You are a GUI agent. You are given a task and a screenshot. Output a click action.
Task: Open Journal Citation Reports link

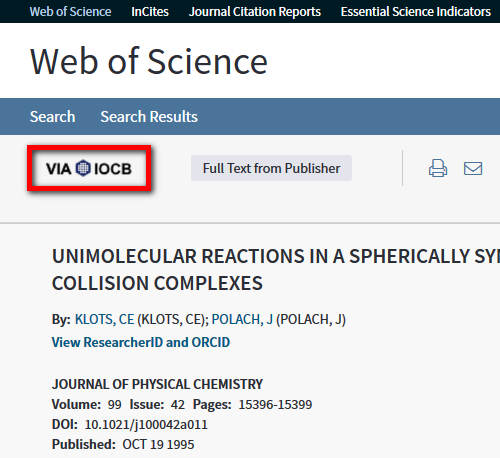[x=255, y=12]
